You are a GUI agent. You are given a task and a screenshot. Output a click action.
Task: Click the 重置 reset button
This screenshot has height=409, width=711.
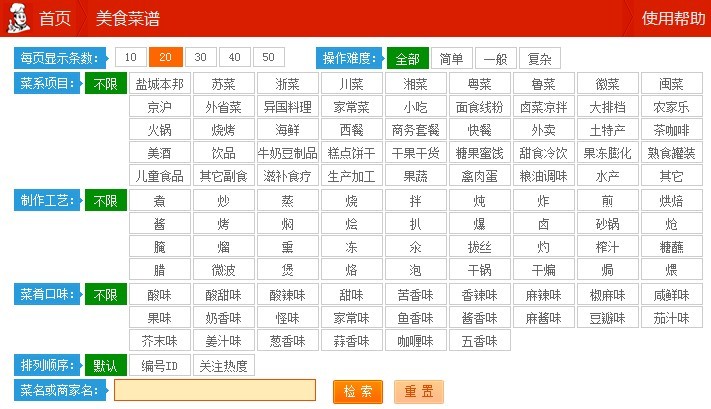[x=418, y=391]
